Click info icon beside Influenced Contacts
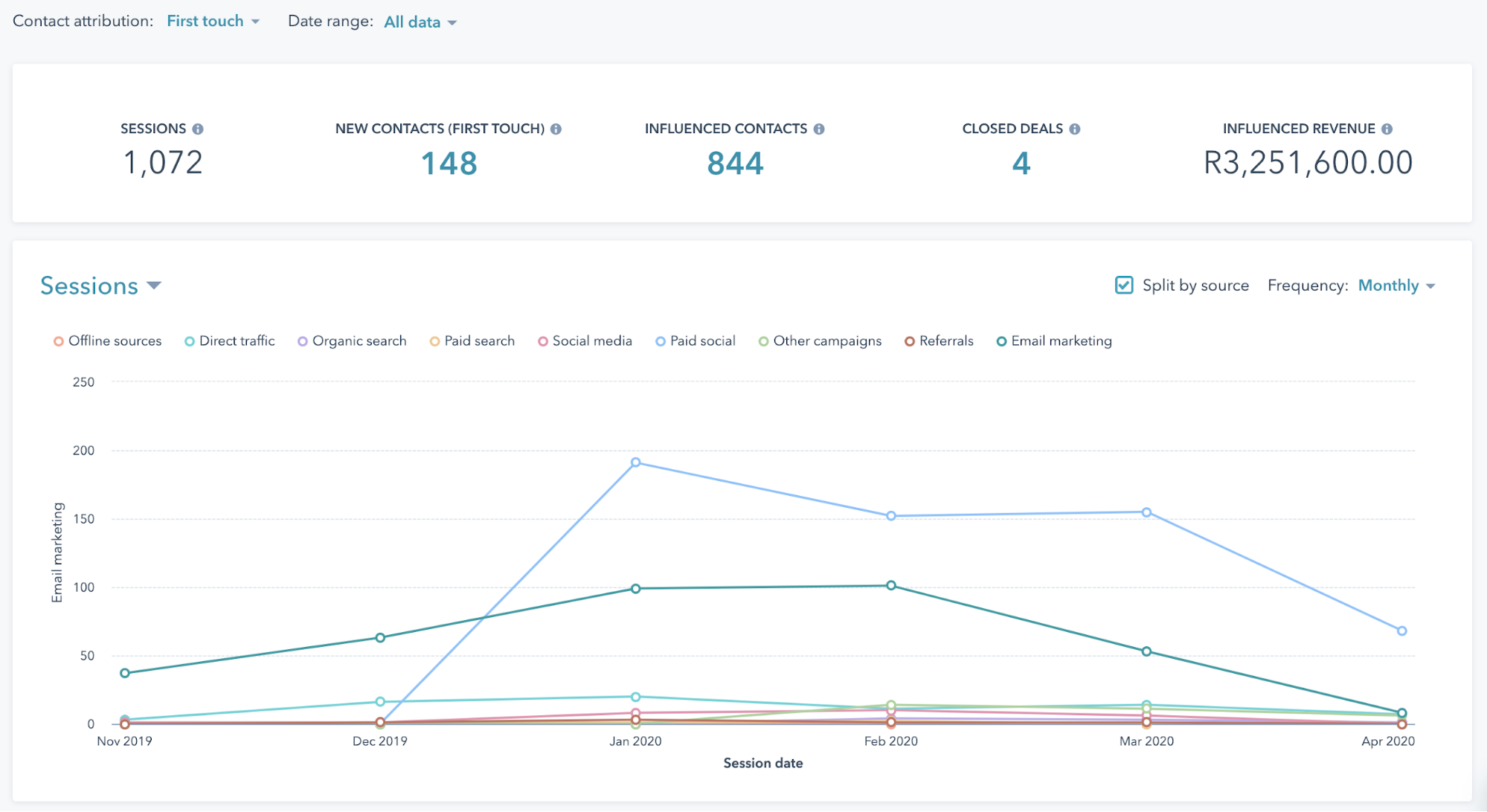This screenshot has height=812, width=1487. [819, 129]
